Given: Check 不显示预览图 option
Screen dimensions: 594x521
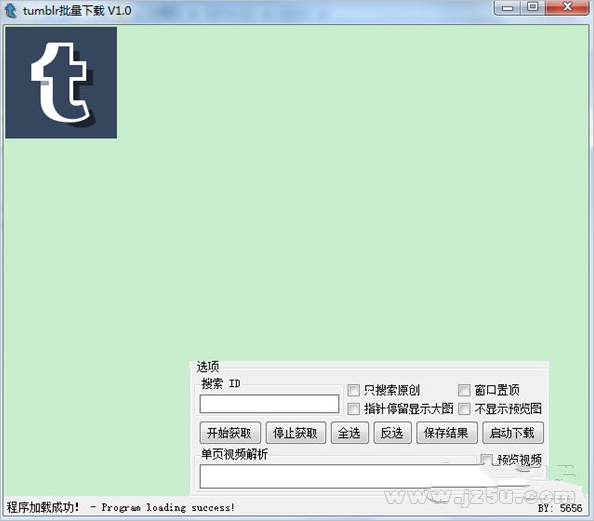Looking at the screenshot, I should pos(464,408).
